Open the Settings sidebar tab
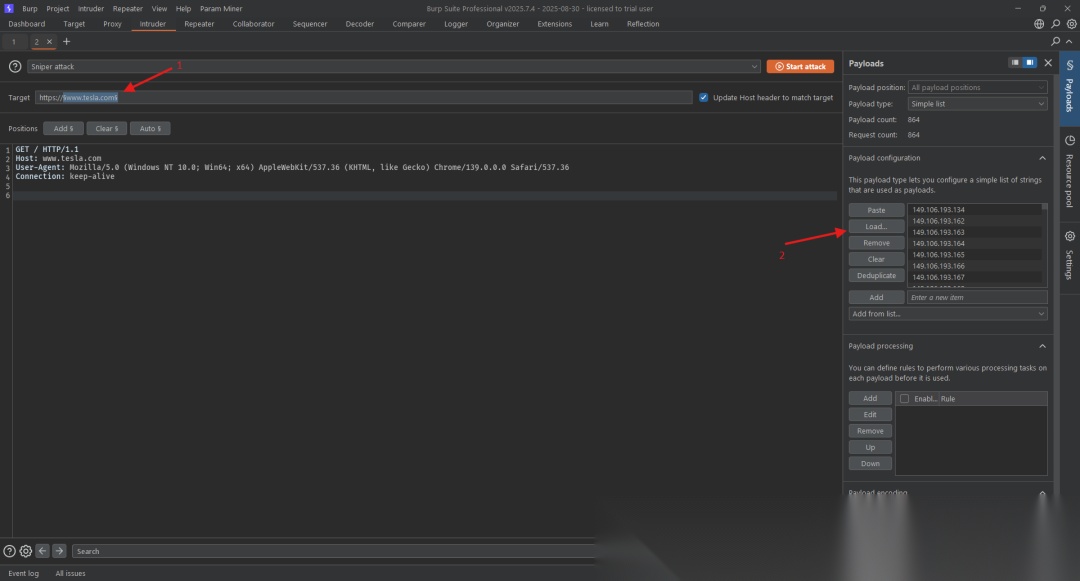The image size is (1080, 581). [1069, 256]
